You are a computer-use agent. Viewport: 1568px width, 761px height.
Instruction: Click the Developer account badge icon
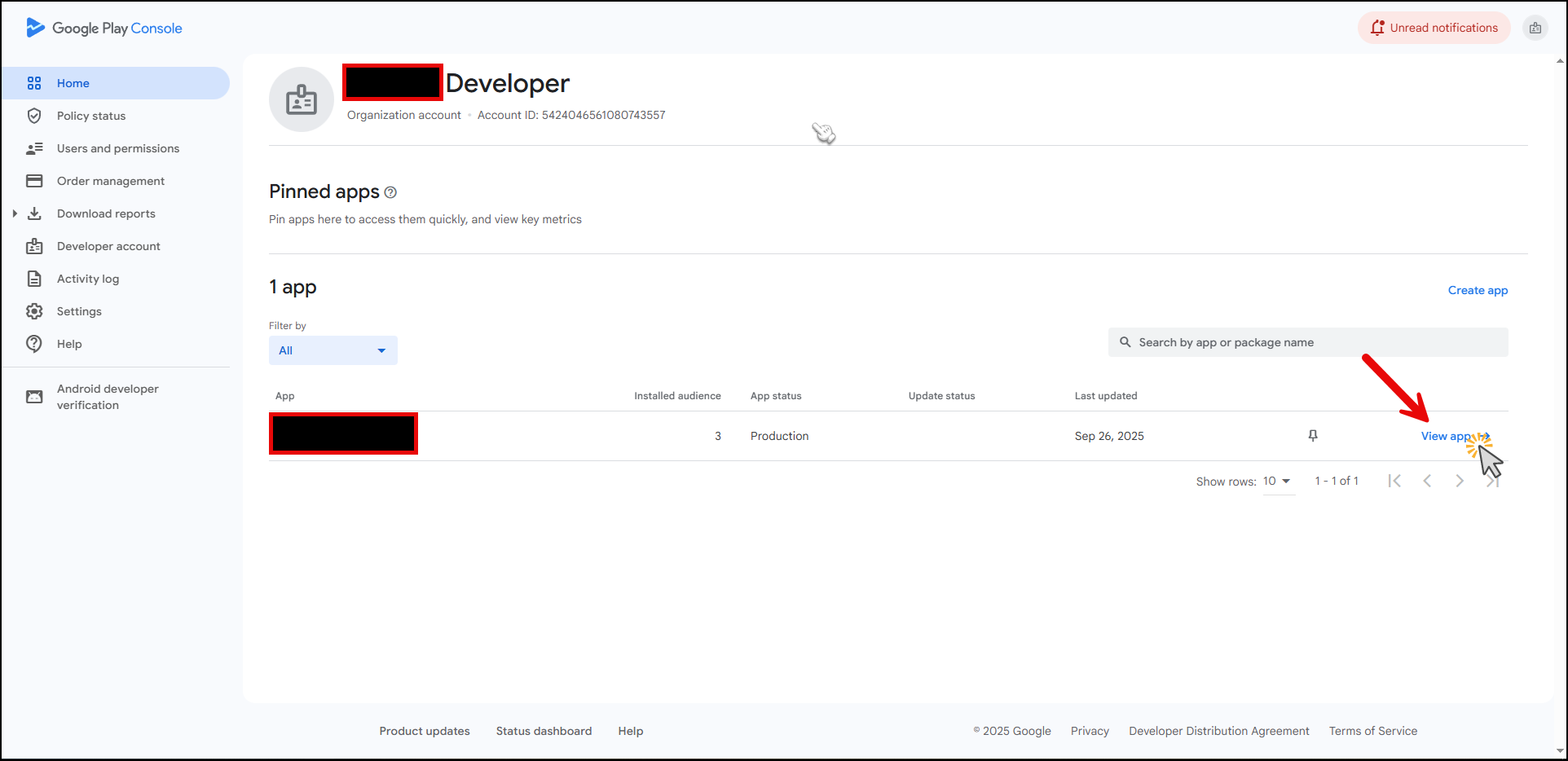click(x=34, y=246)
